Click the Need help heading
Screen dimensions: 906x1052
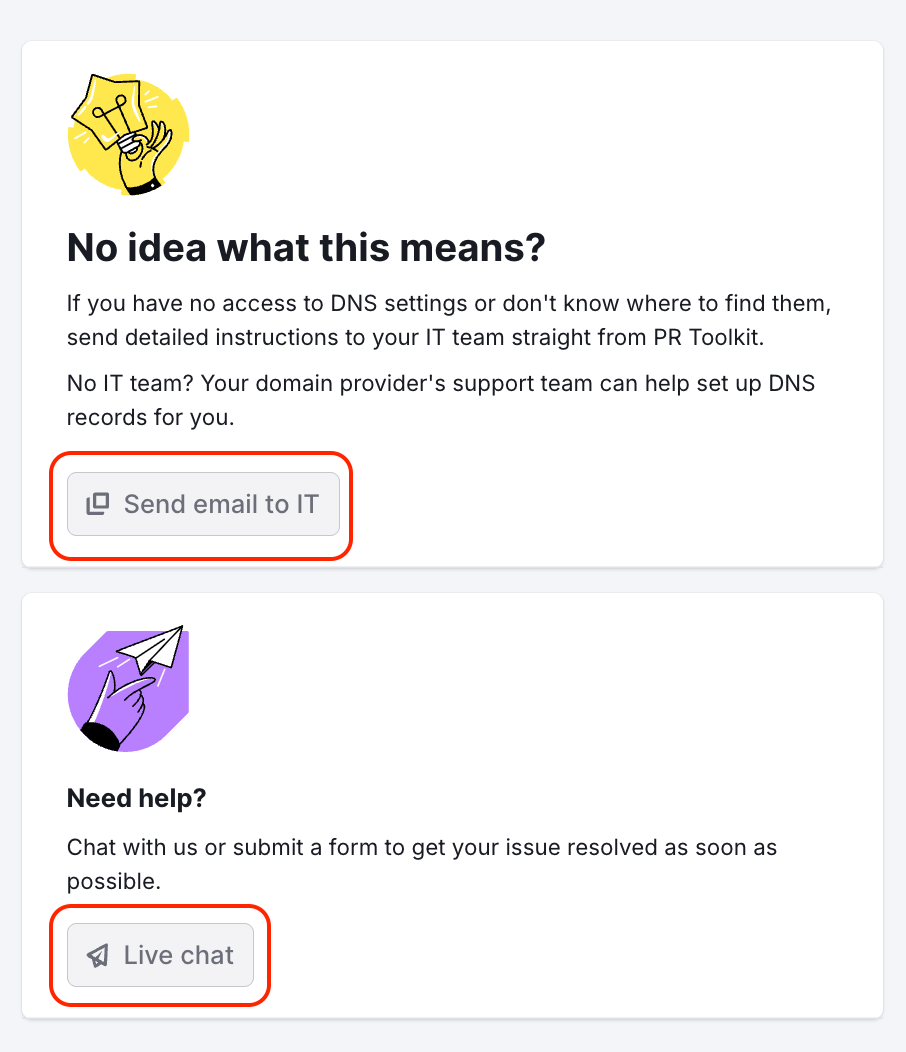tap(136, 798)
